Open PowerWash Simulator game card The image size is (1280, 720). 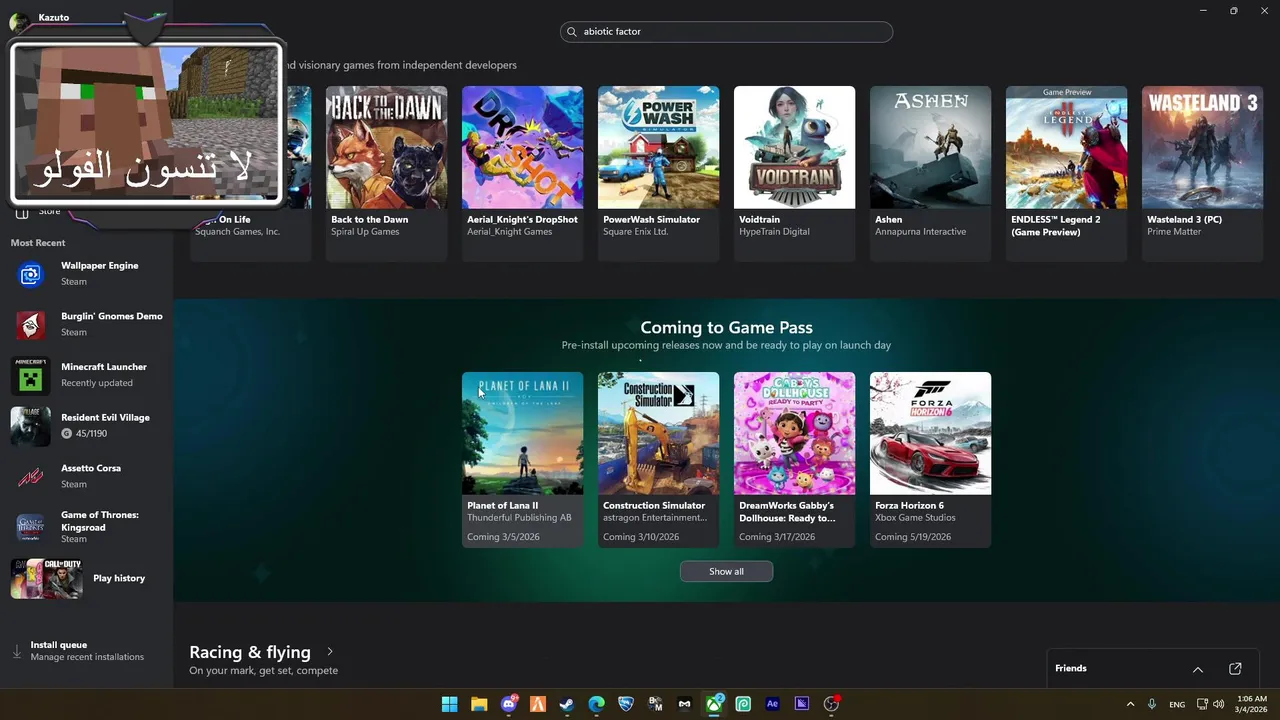(658, 173)
